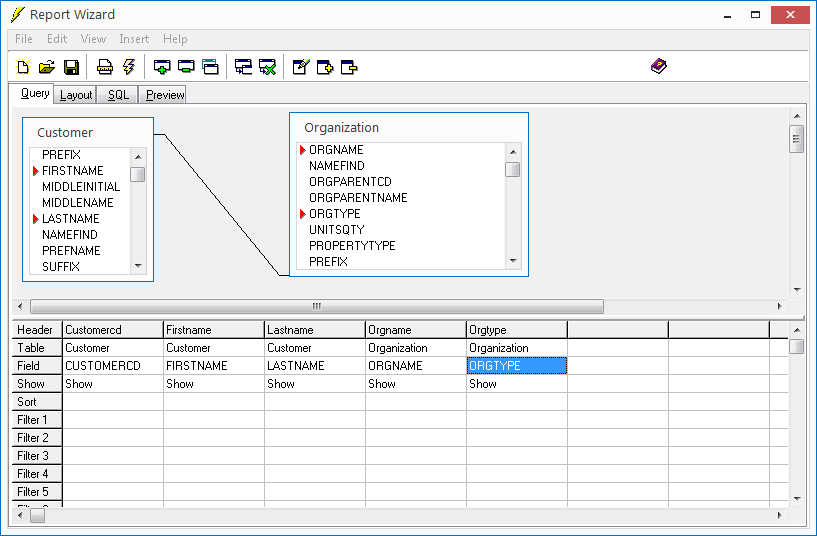The width and height of the screenshot is (817, 536).
Task: Click the Table row header
Action: (36, 348)
